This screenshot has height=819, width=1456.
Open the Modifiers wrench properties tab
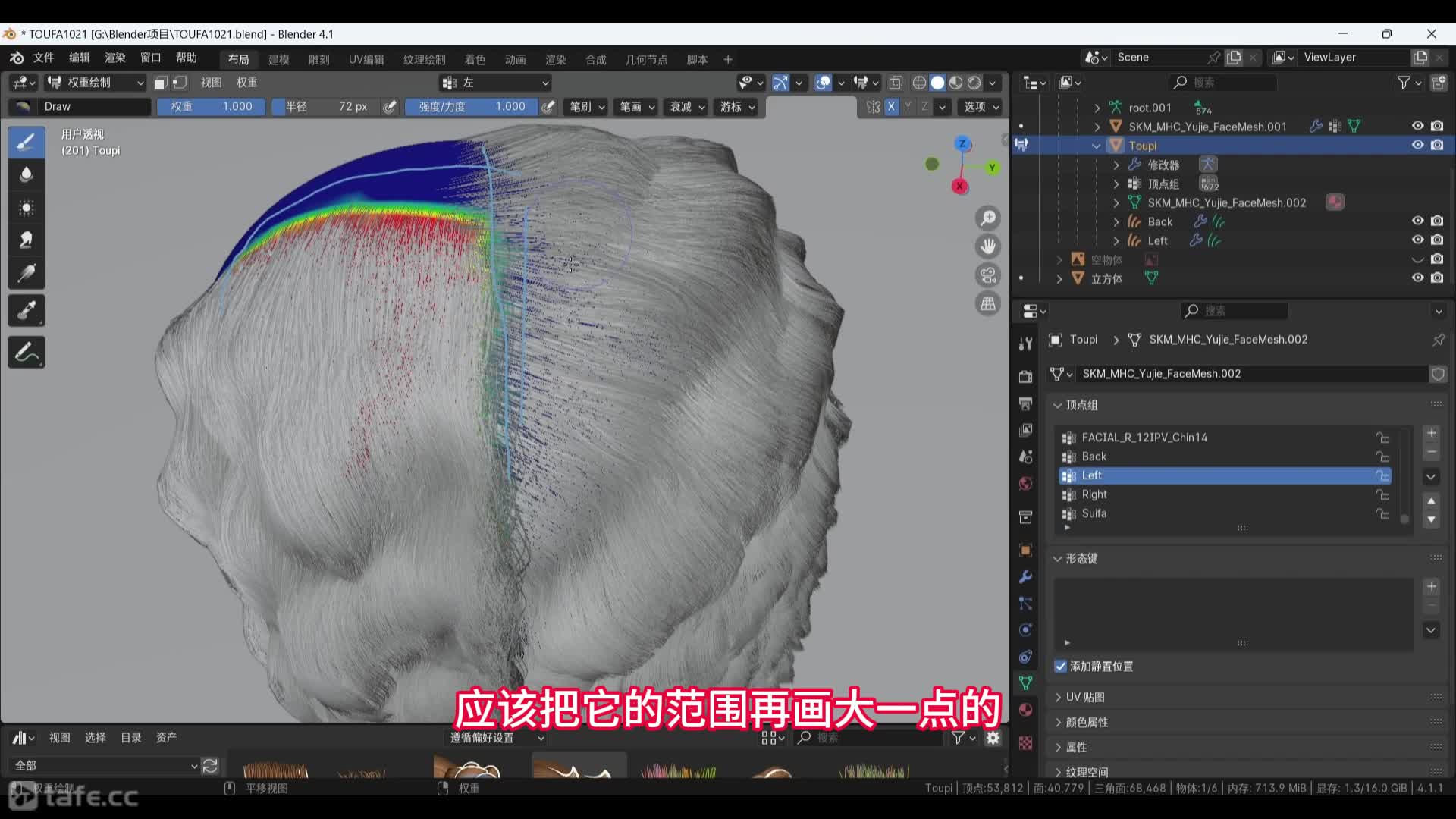click(1025, 577)
